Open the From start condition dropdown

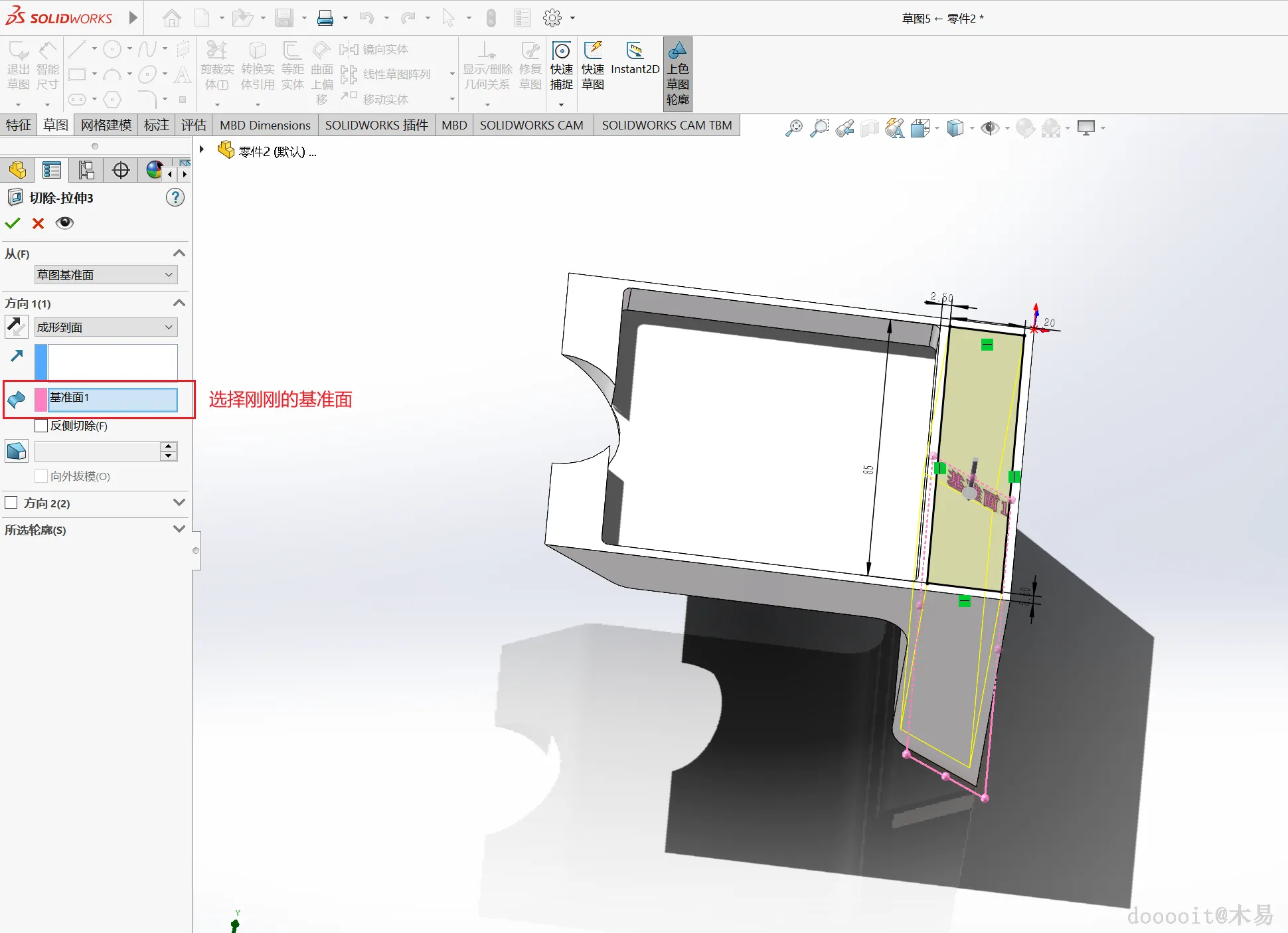pos(106,274)
